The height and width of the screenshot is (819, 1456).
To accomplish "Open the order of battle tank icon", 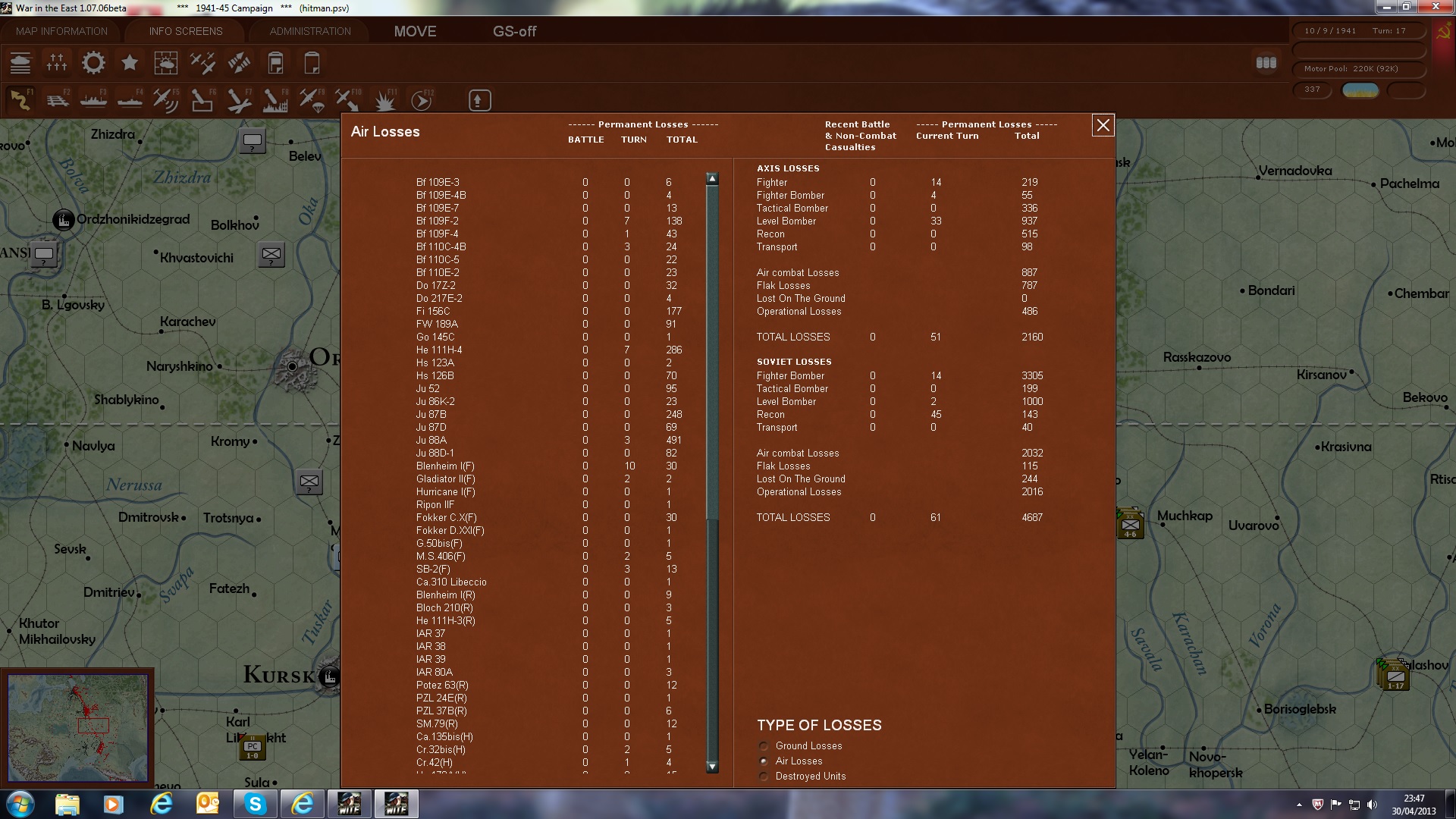I will [20, 63].
